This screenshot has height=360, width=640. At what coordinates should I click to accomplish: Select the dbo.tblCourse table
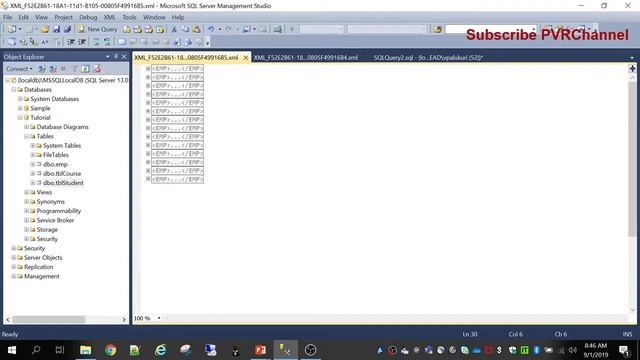(x=62, y=173)
